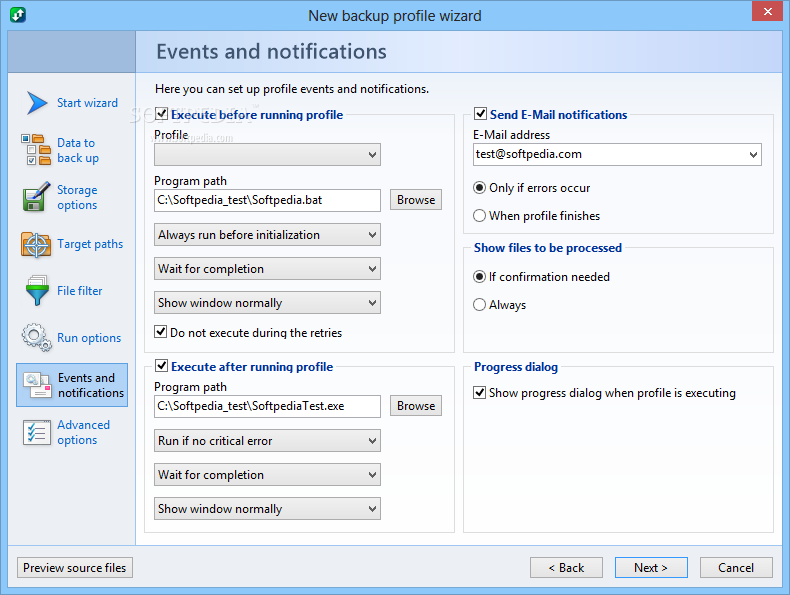Viewport: 790px width, 595px height.
Task: Open Advanced options step
Action: [83, 432]
